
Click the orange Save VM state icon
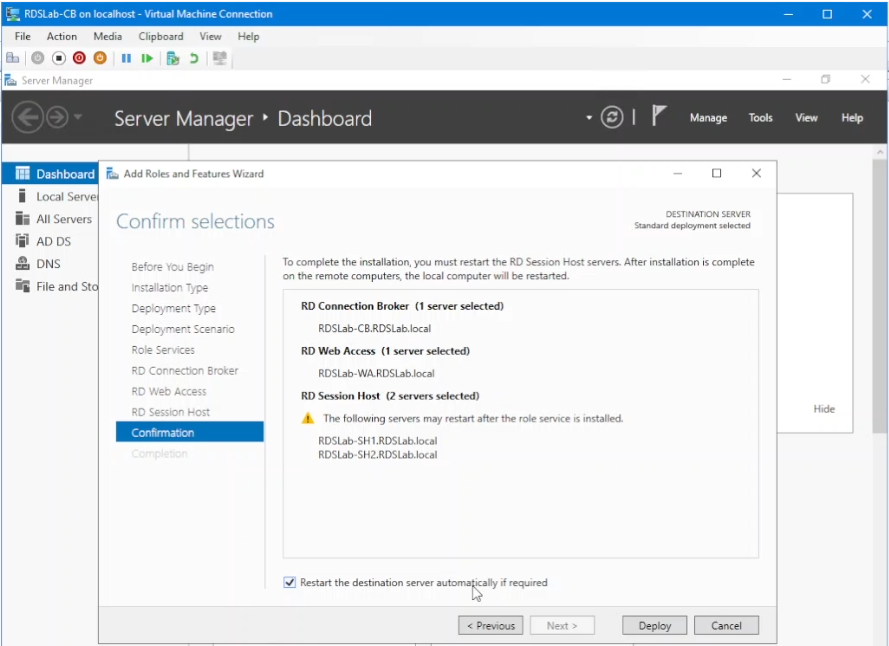pos(99,58)
